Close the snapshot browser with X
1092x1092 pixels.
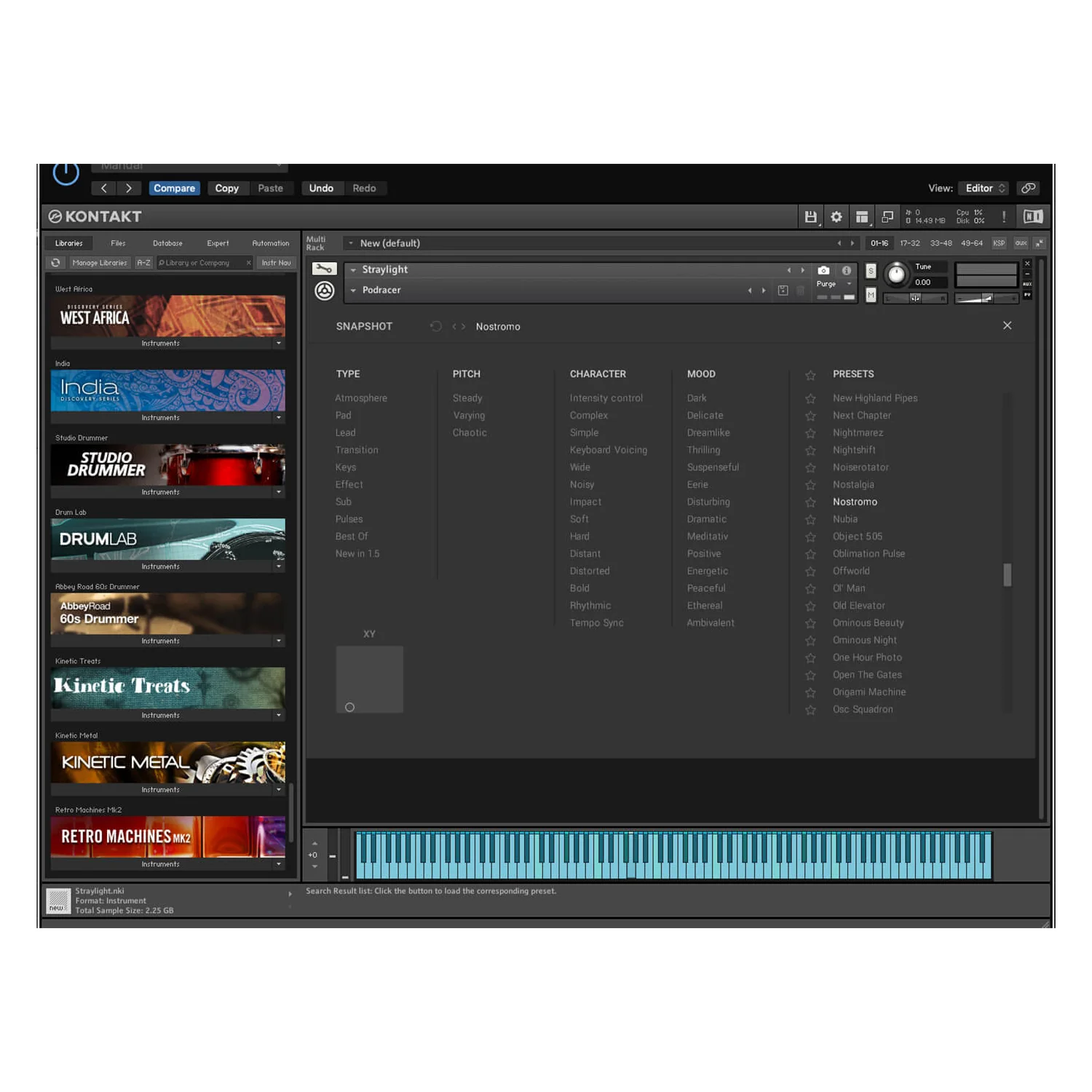point(1007,325)
